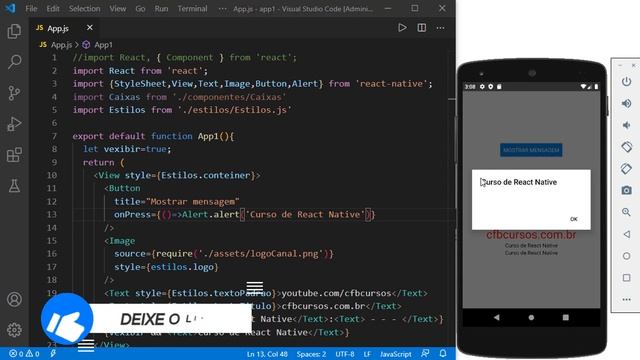Open the Terminal menu
Viewport: 640px width, 360px height.
point(192,9)
